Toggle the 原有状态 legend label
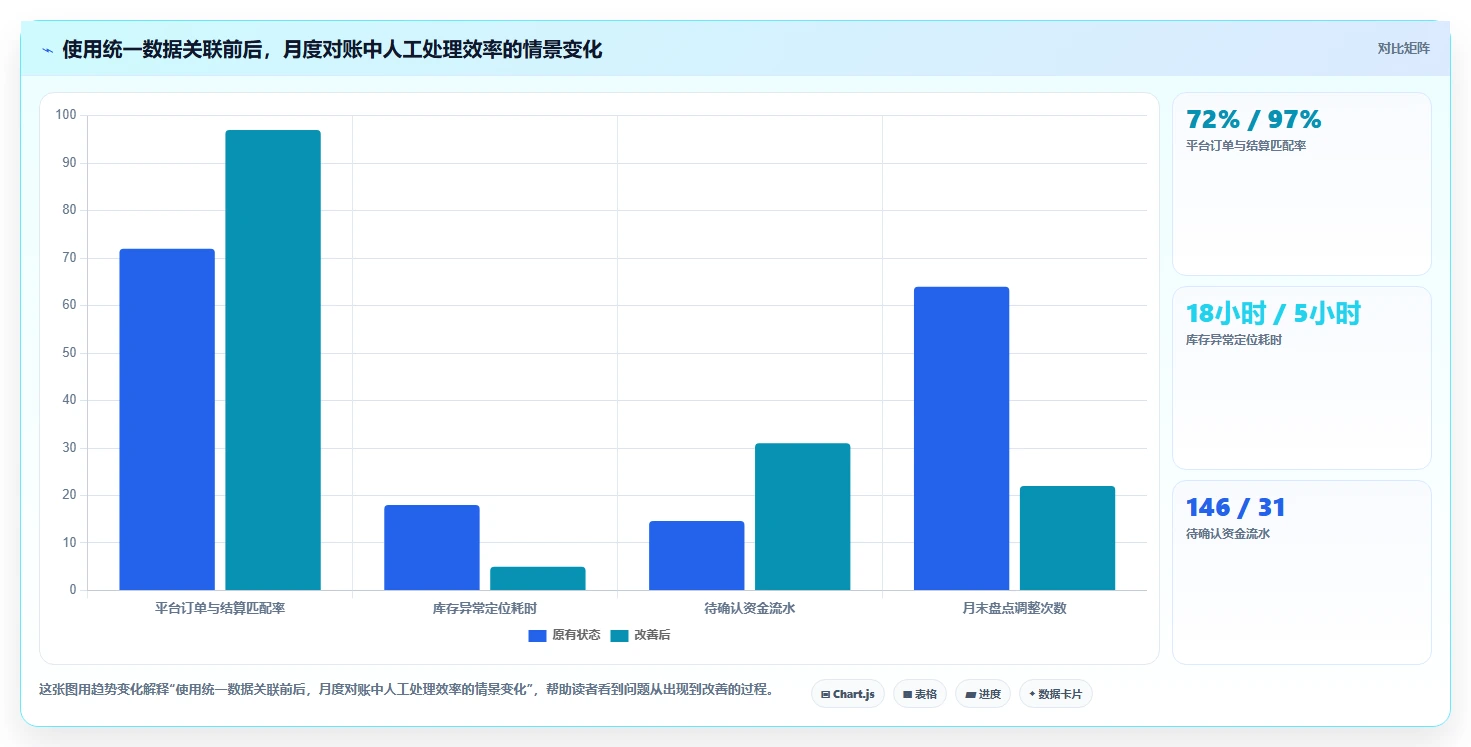Image resolution: width=1471 pixels, height=747 pixels. click(576, 635)
